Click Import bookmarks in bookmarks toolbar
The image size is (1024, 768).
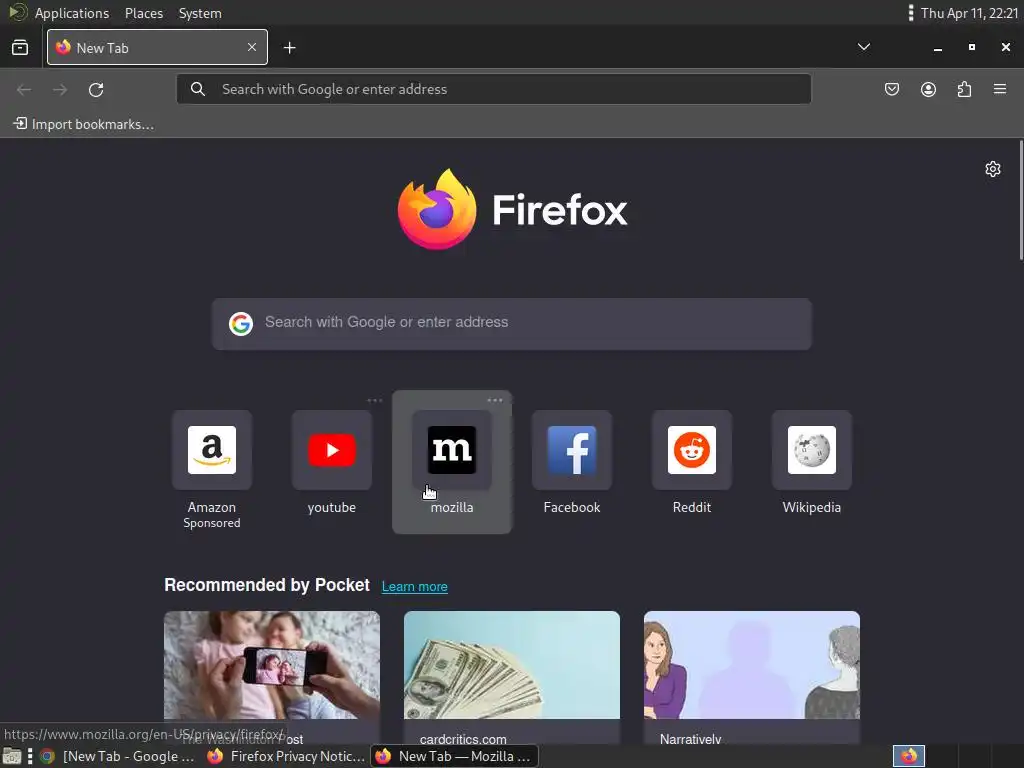click(x=84, y=124)
